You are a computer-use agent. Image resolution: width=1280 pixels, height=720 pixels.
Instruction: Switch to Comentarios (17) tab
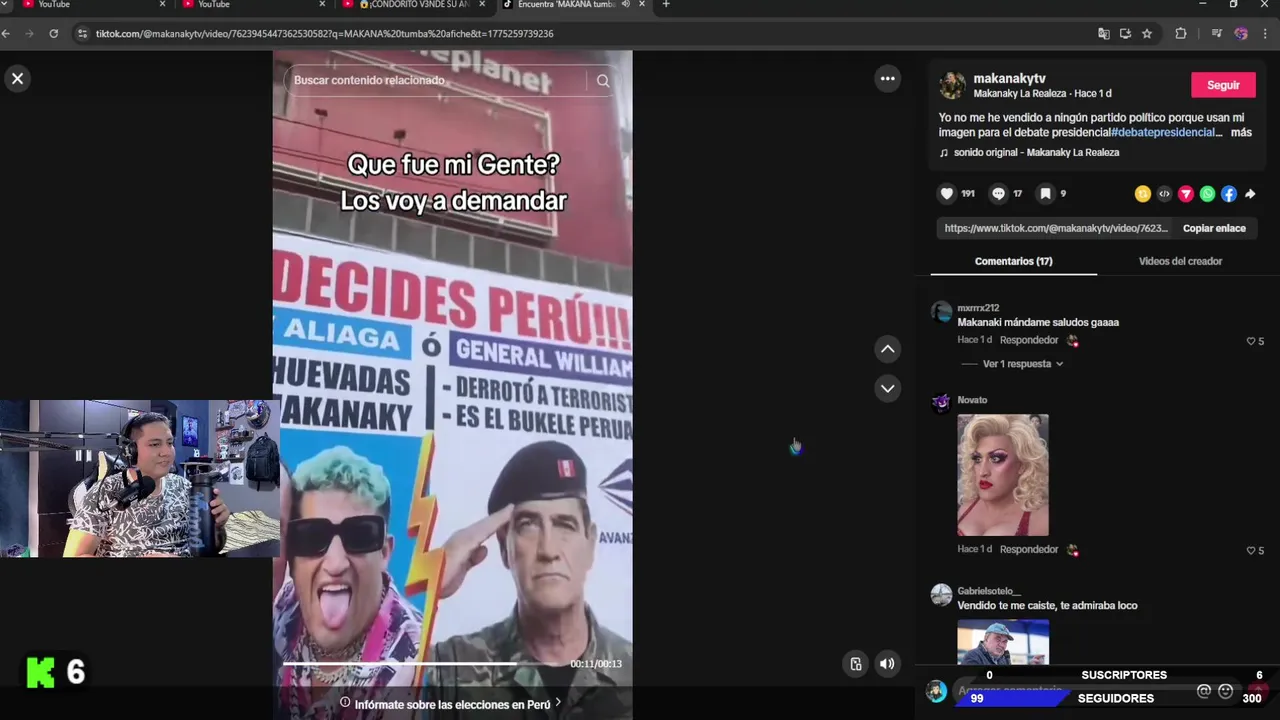[x=1013, y=261]
